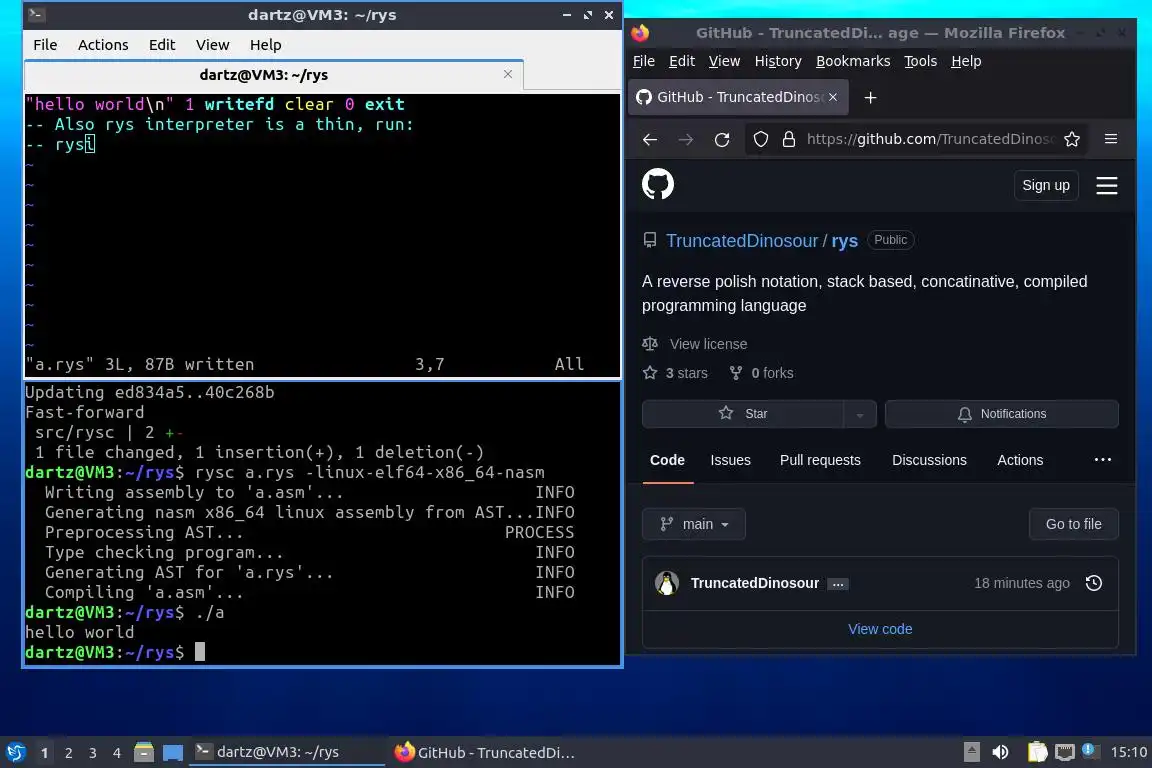
Task: Focus terminal window from taskbar entry
Action: coord(287,752)
